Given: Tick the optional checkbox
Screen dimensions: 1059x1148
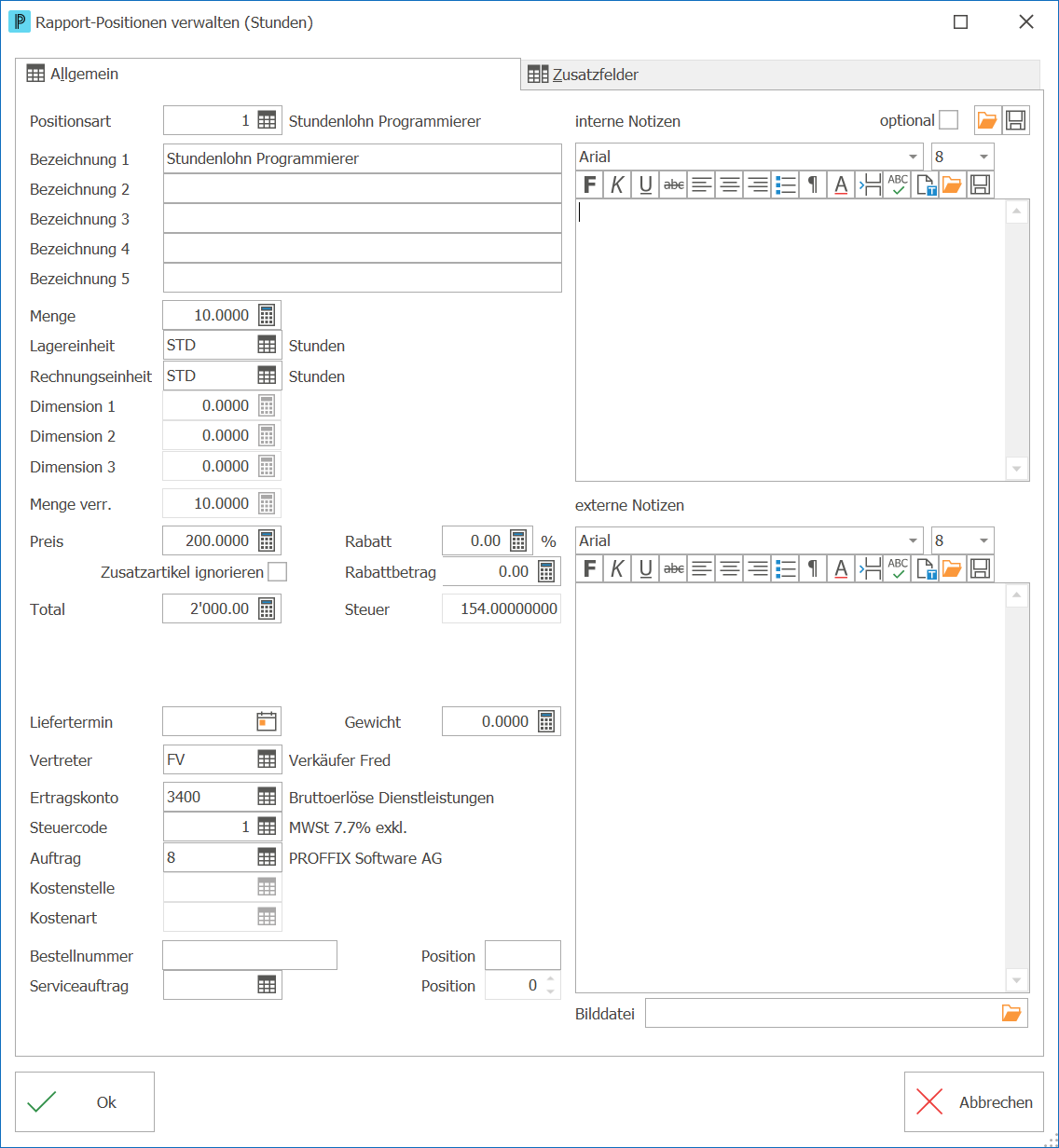Looking at the screenshot, I should tap(948, 120).
